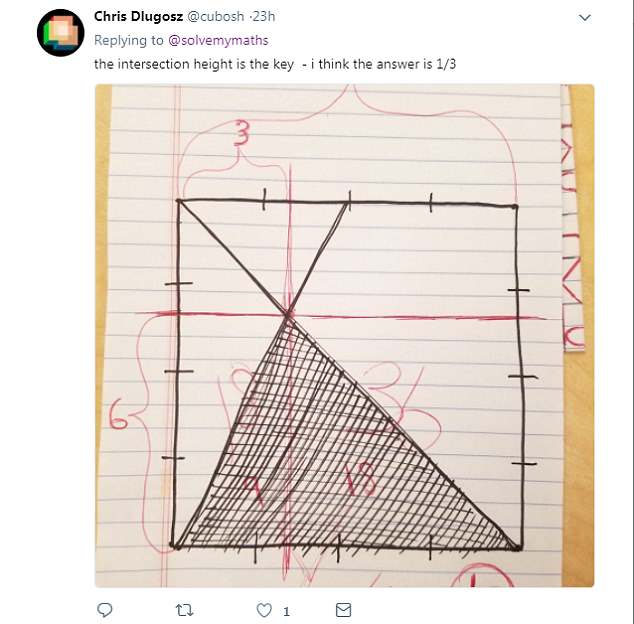Click the like count number 1
This screenshot has width=634, height=624.
pyautogui.click(x=286, y=610)
